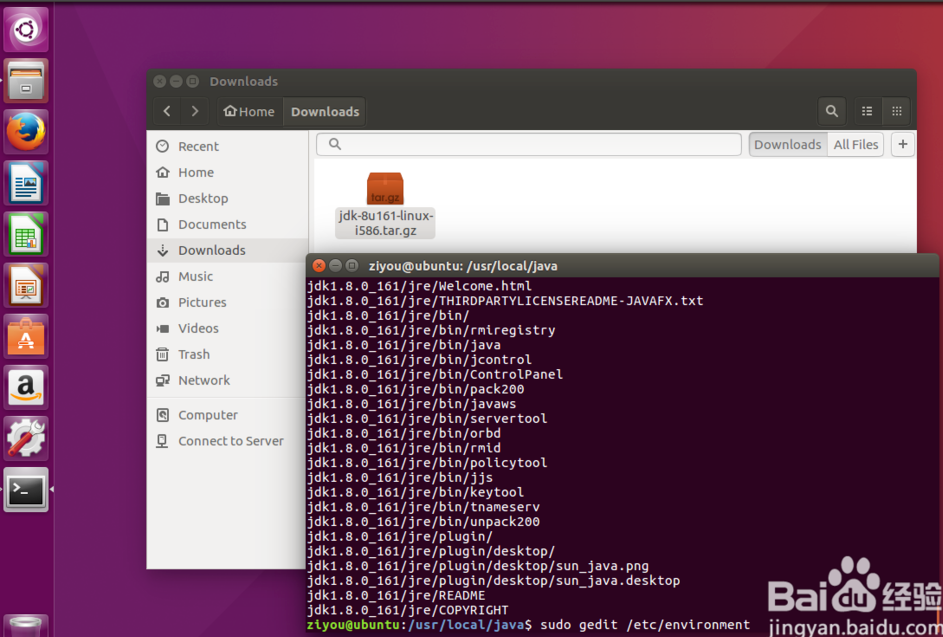The height and width of the screenshot is (637, 943).
Task: Toggle list view in the file manager
Action: pyautogui.click(x=866, y=111)
